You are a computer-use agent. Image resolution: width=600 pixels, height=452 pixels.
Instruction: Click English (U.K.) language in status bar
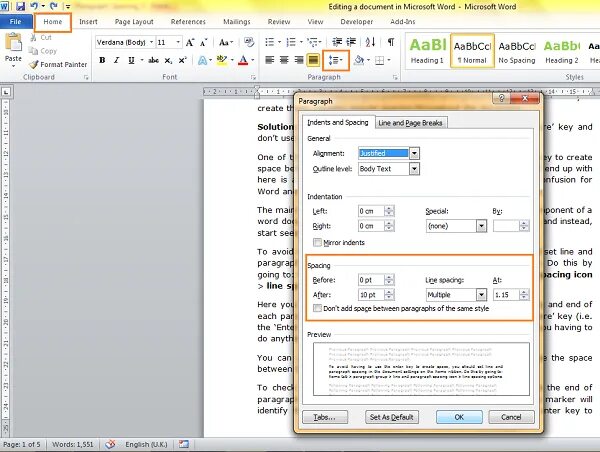(x=146, y=444)
